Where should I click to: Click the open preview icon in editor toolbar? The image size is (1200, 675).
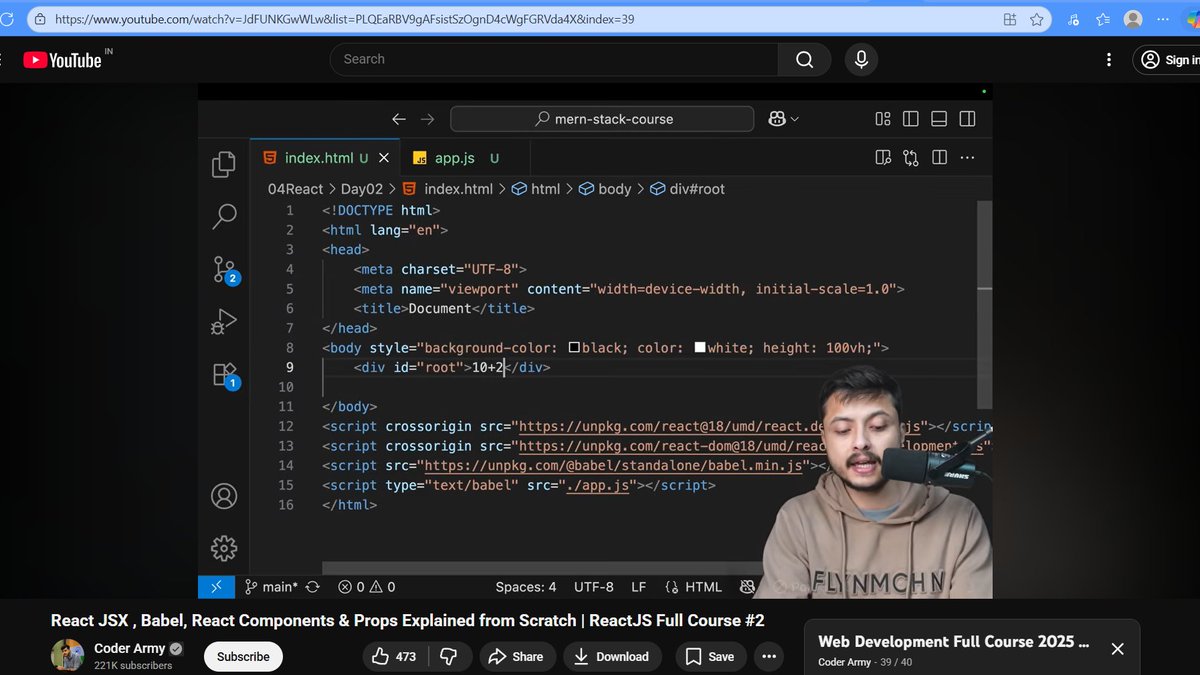pyautogui.click(x=883, y=158)
